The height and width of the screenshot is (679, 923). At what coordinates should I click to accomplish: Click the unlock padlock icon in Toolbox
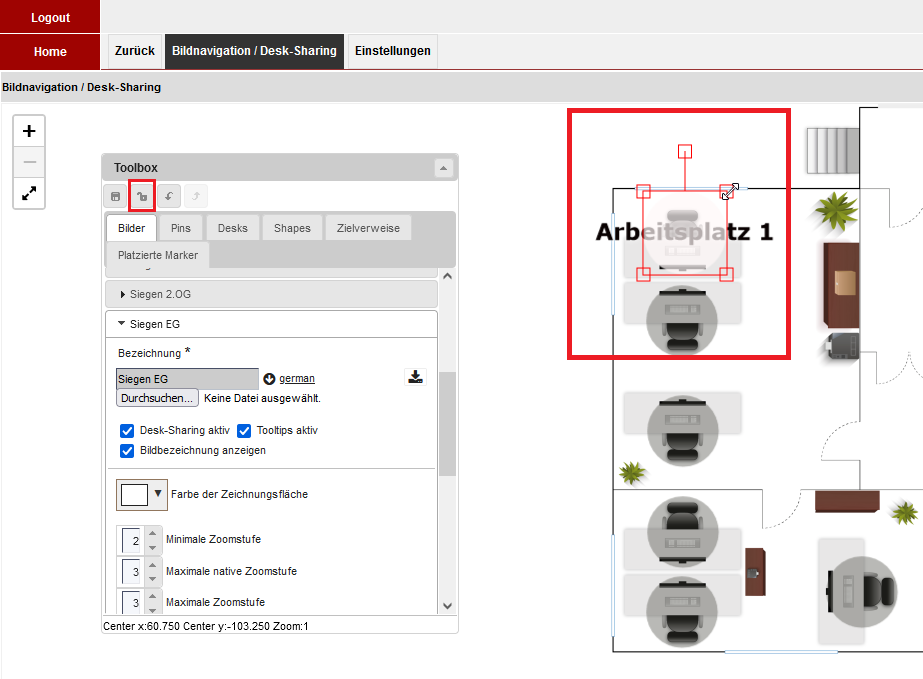tap(142, 196)
